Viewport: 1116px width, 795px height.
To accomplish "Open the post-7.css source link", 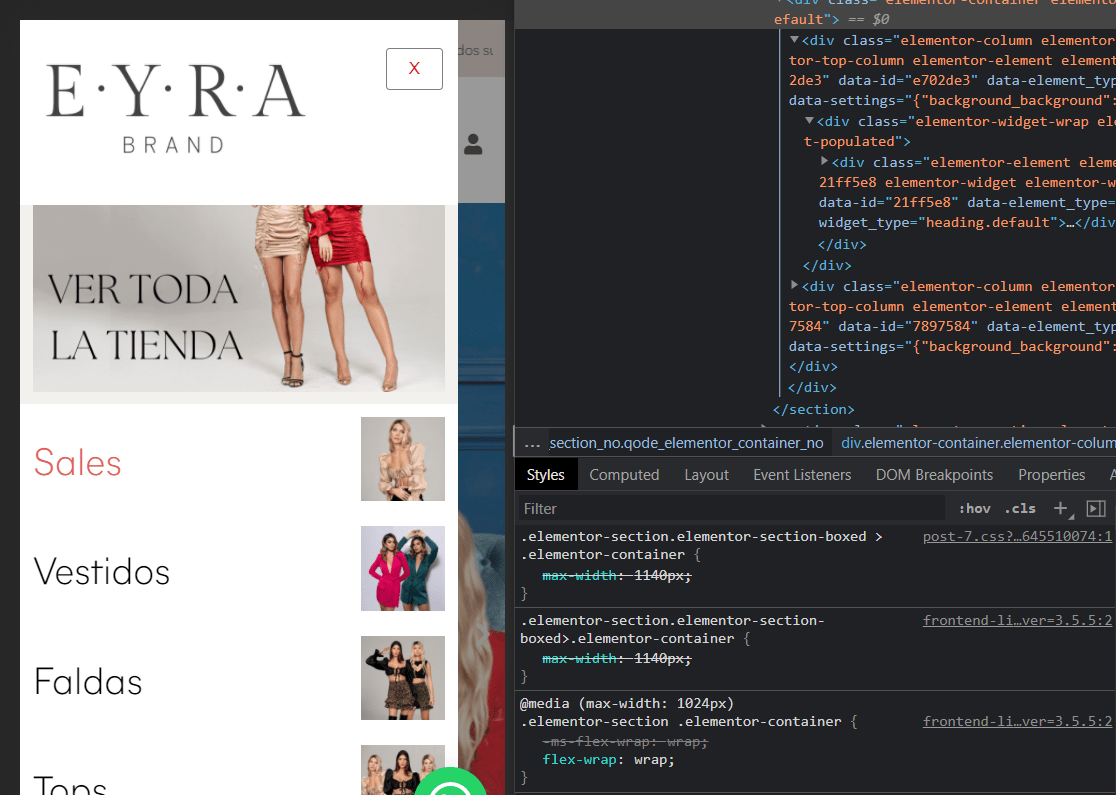I will click(x=1017, y=537).
